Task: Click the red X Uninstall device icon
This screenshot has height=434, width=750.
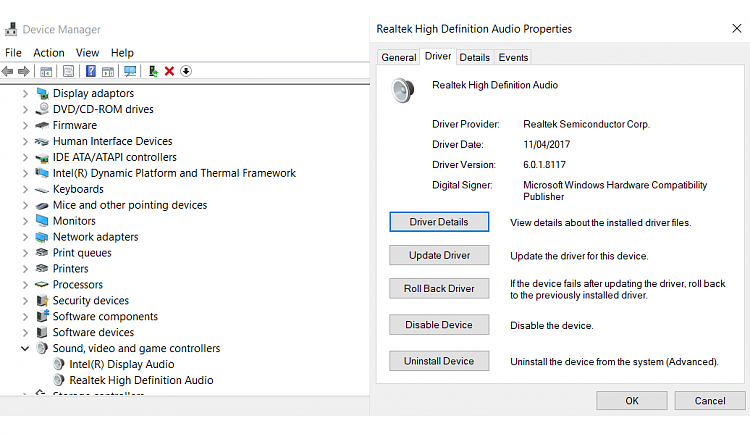Action: point(169,71)
